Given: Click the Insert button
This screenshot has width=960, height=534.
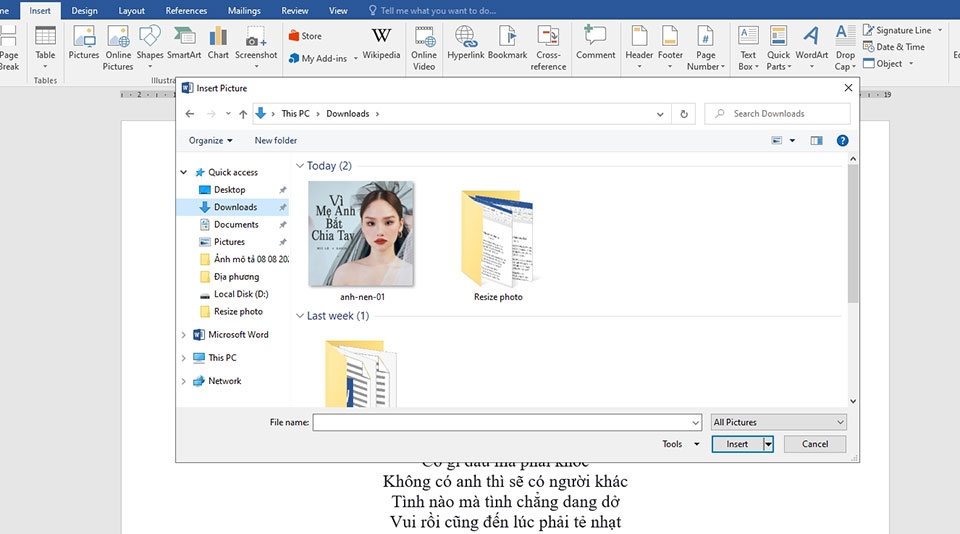Looking at the screenshot, I should pyautogui.click(x=737, y=444).
